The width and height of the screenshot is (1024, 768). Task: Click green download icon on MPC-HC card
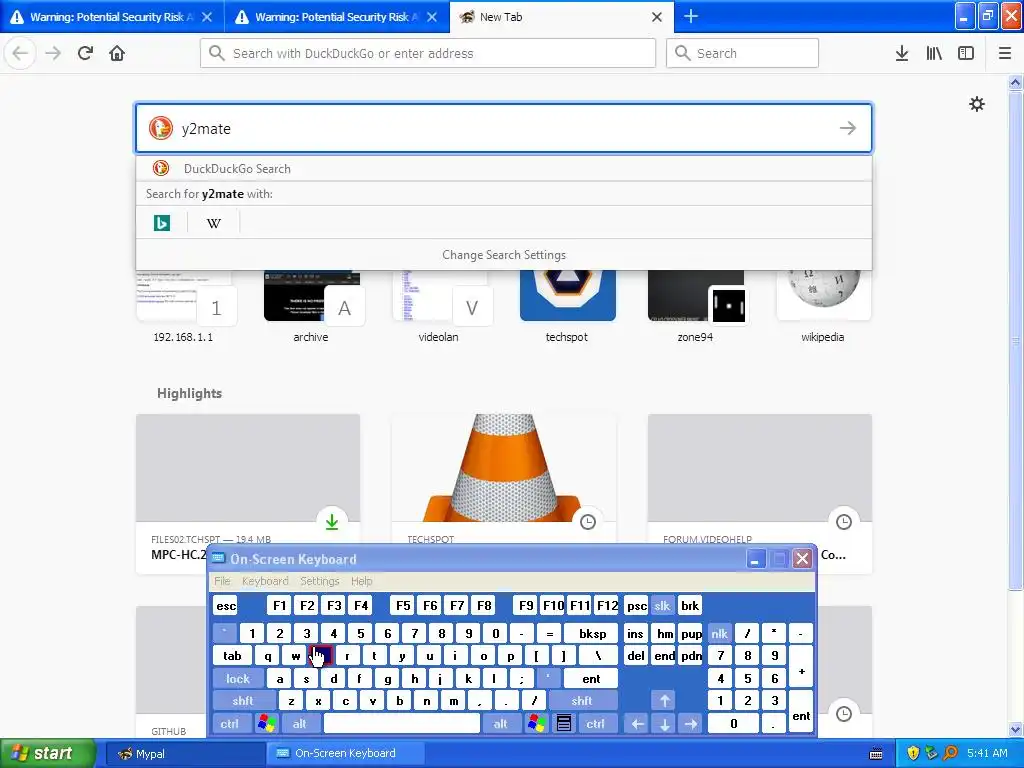(x=332, y=521)
